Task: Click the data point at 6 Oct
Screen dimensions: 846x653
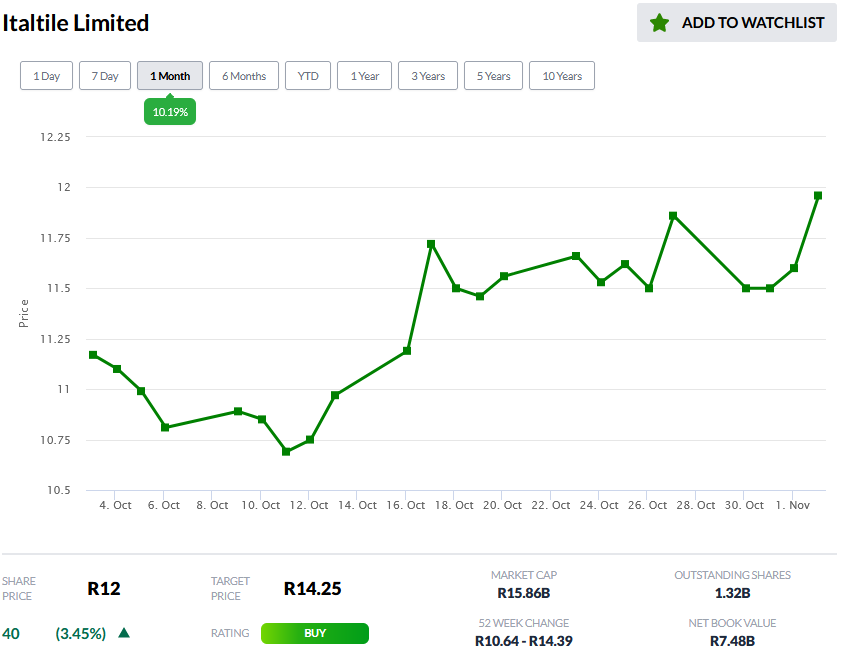Action: click(166, 427)
